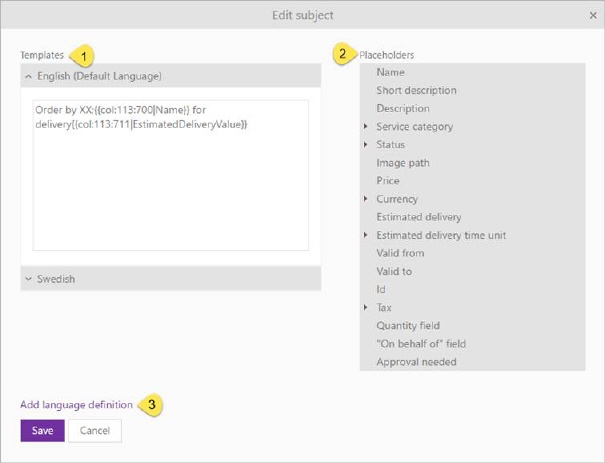Viewport: 605px width, 463px height.
Task: Insert the Price placeholder
Action: click(x=388, y=181)
